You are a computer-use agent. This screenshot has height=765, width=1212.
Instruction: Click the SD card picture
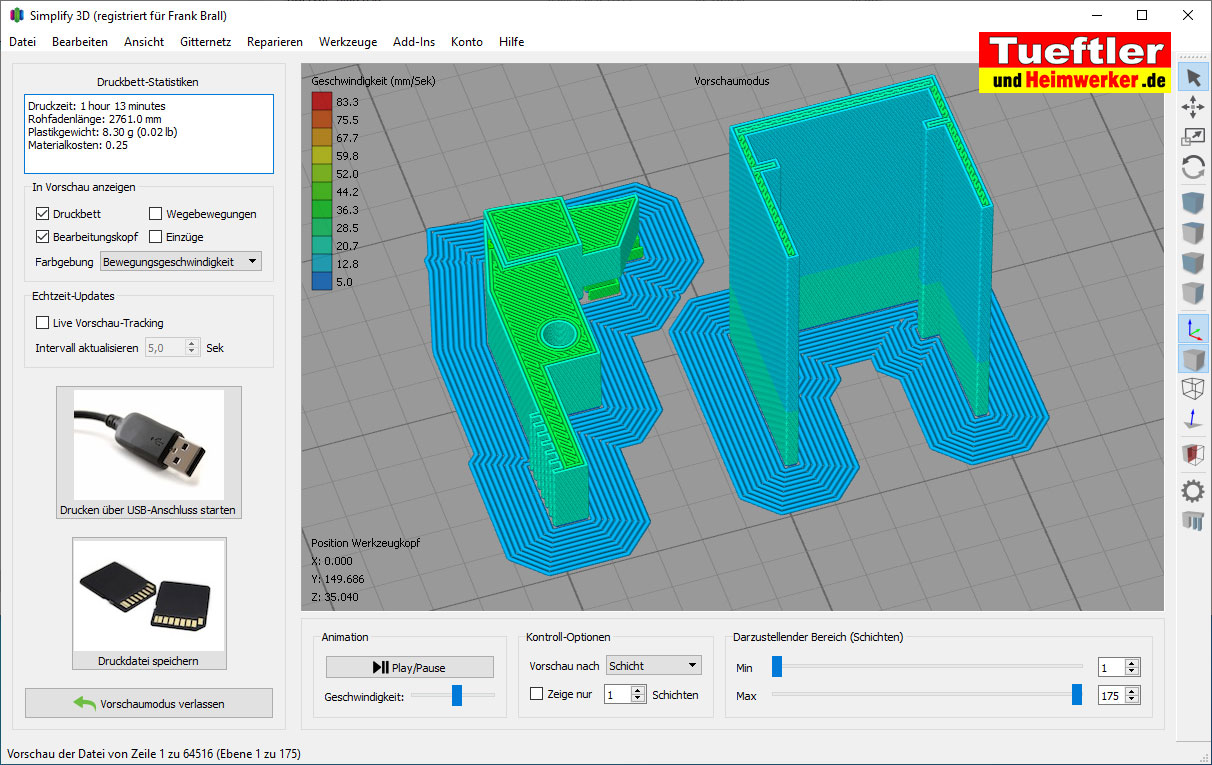point(149,595)
